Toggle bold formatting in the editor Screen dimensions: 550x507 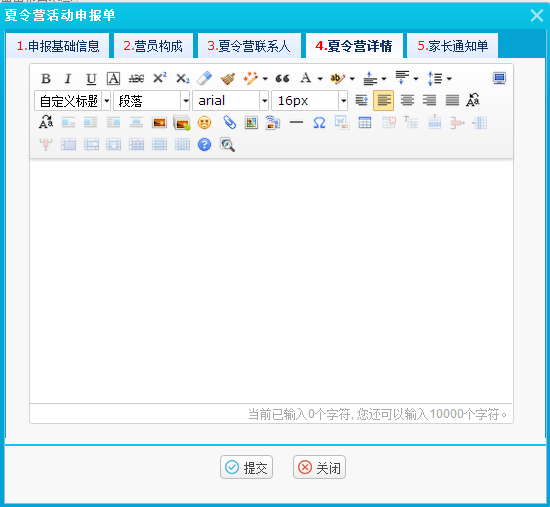click(46, 79)
